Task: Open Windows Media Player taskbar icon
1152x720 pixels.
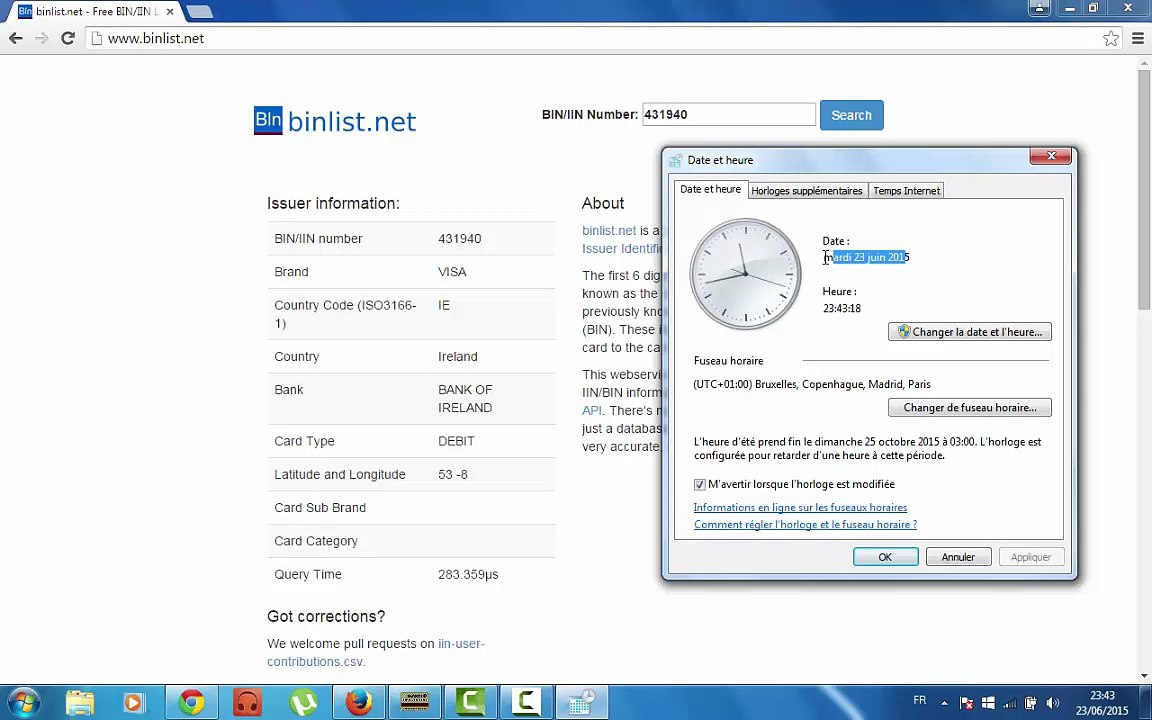Action: tap(134, 703)
